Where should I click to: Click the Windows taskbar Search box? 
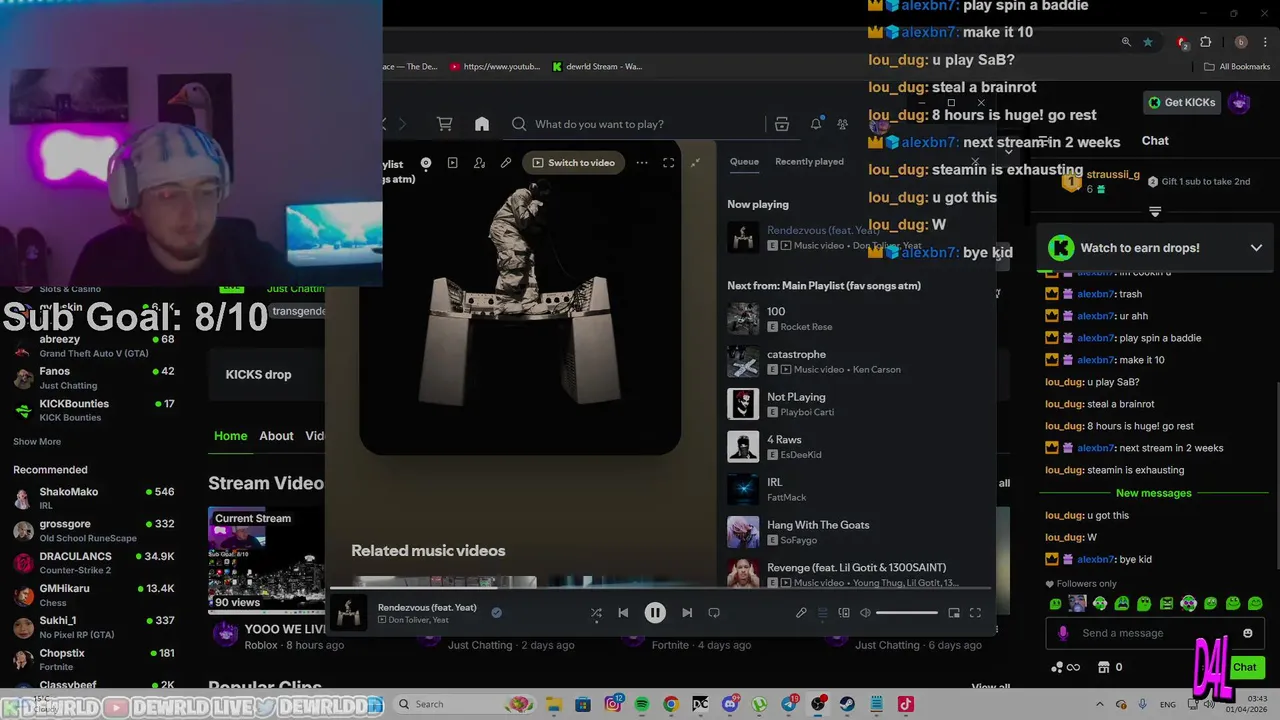464,704
